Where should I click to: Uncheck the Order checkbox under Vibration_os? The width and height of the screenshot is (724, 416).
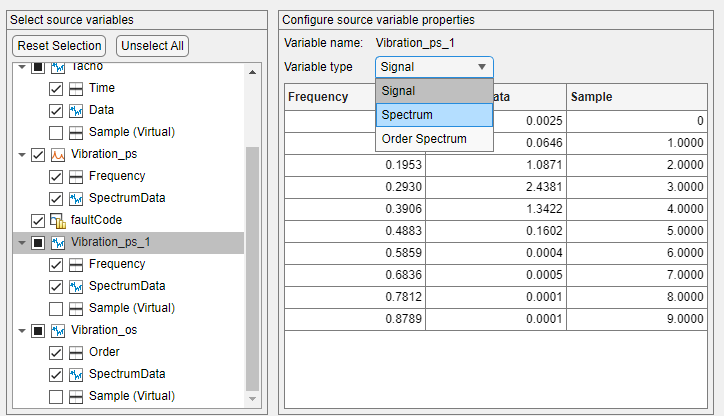coord(57,352)
